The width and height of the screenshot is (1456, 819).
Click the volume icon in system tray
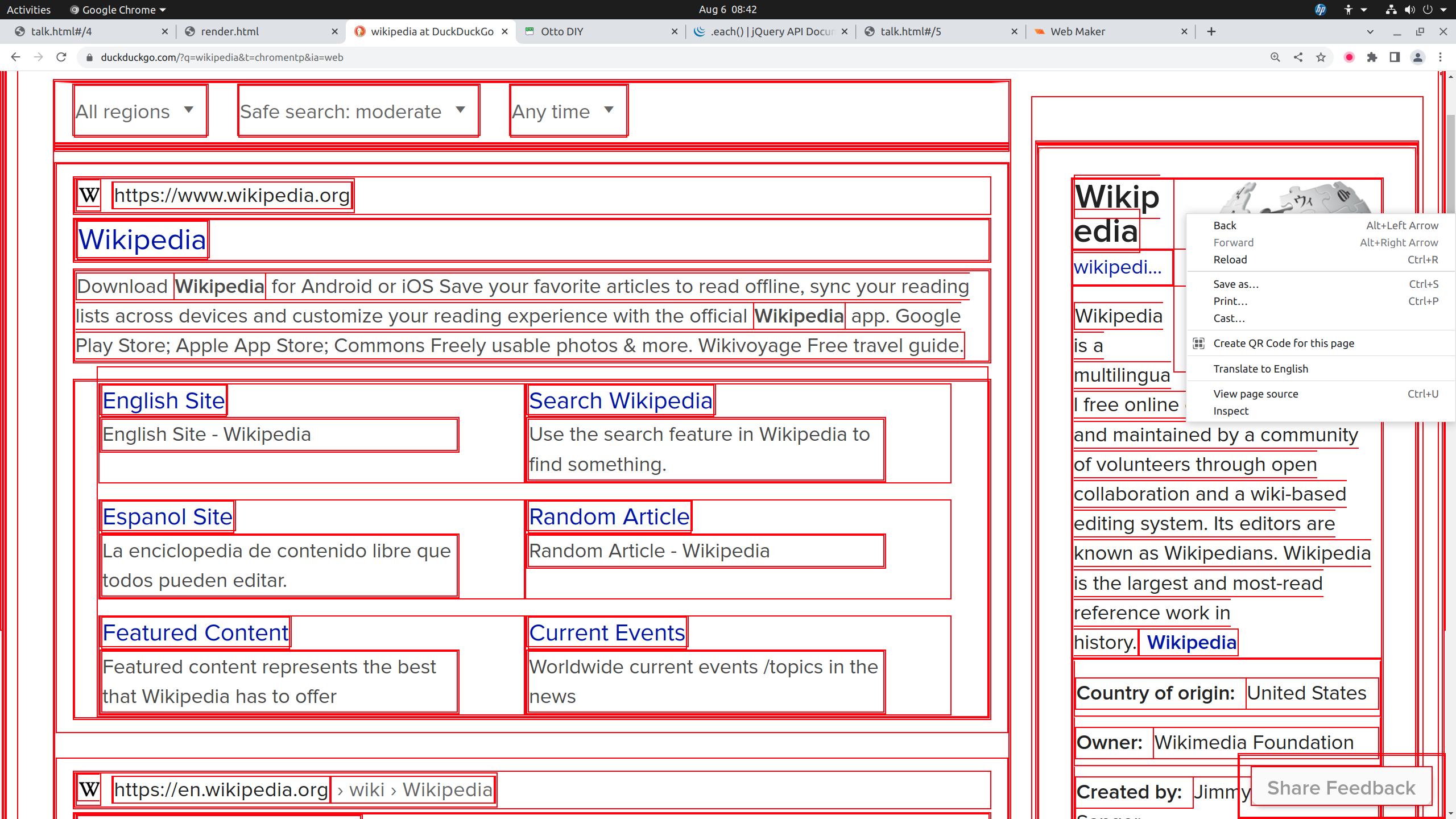[1410, 10]
